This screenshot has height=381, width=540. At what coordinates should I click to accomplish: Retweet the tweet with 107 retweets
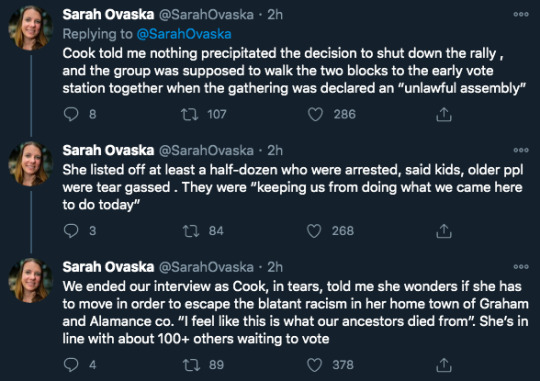[x=190, y=114]
